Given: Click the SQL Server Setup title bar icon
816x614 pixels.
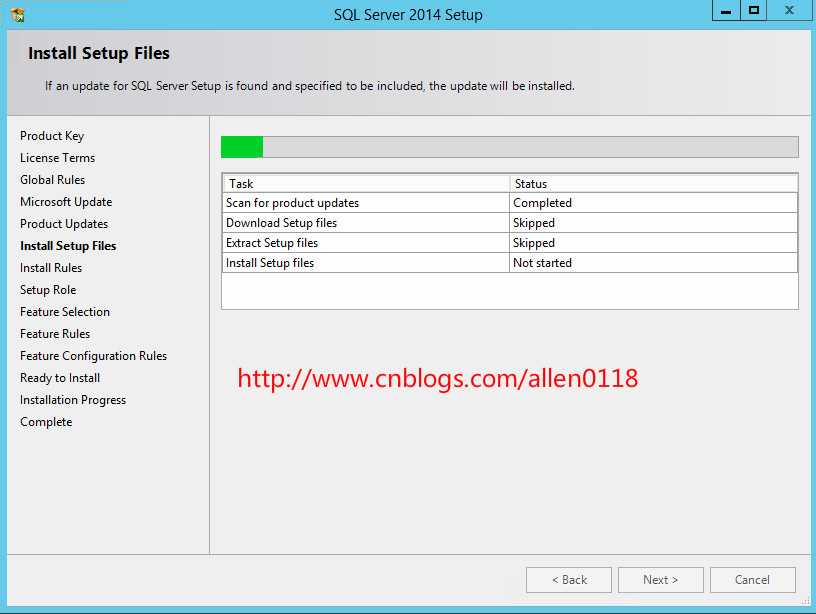Looking at the screenshot, I should click(x=18, y=15).
